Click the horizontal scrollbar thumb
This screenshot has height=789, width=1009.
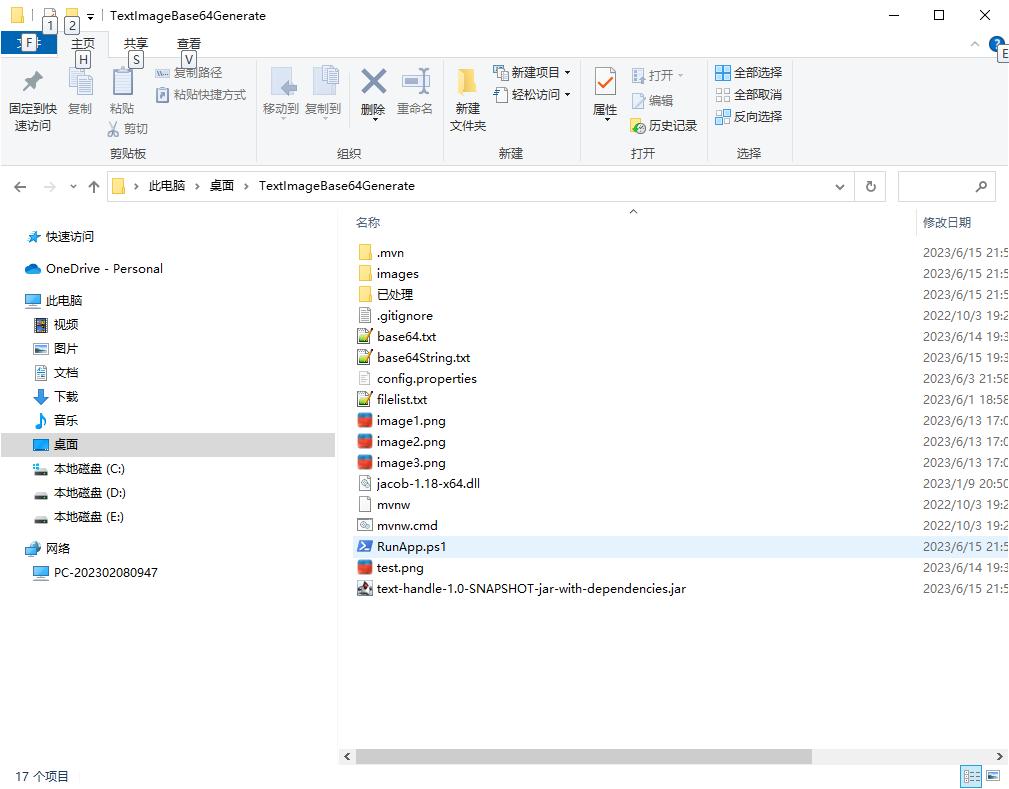[x=584, y=756]
